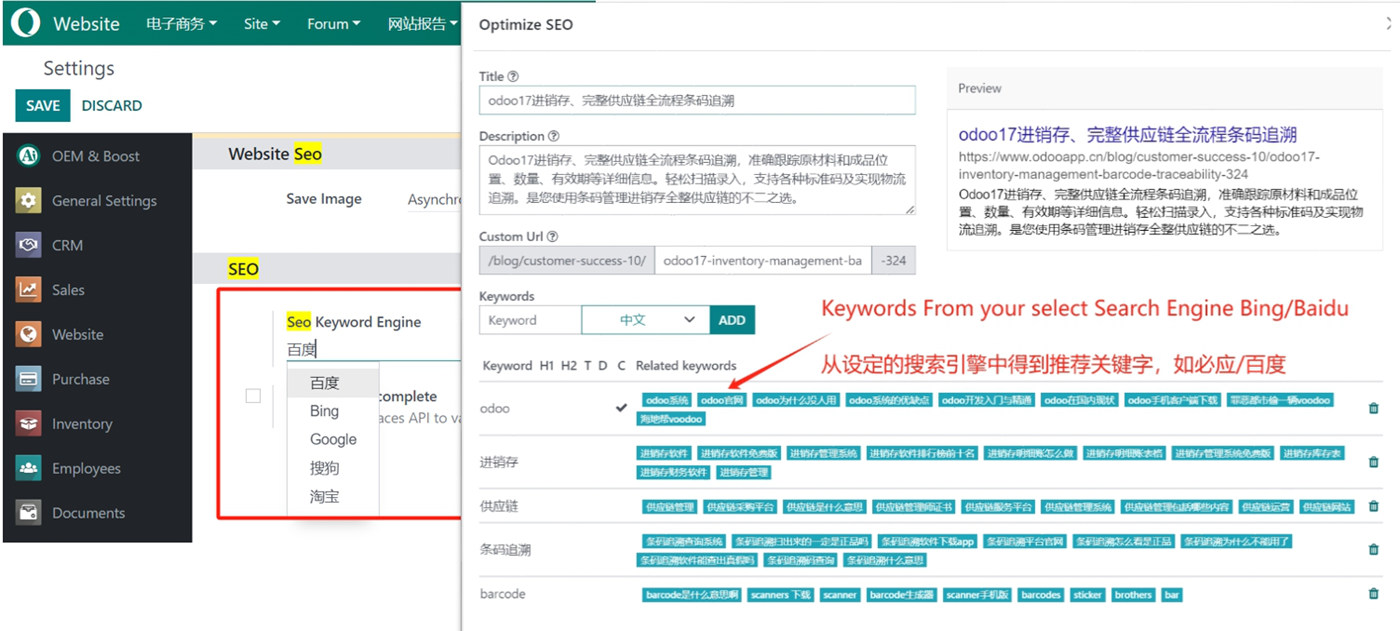Screen dimensions: 1400x631
Task: Click the help icon beside Custom Url
Action: [552, 237]
